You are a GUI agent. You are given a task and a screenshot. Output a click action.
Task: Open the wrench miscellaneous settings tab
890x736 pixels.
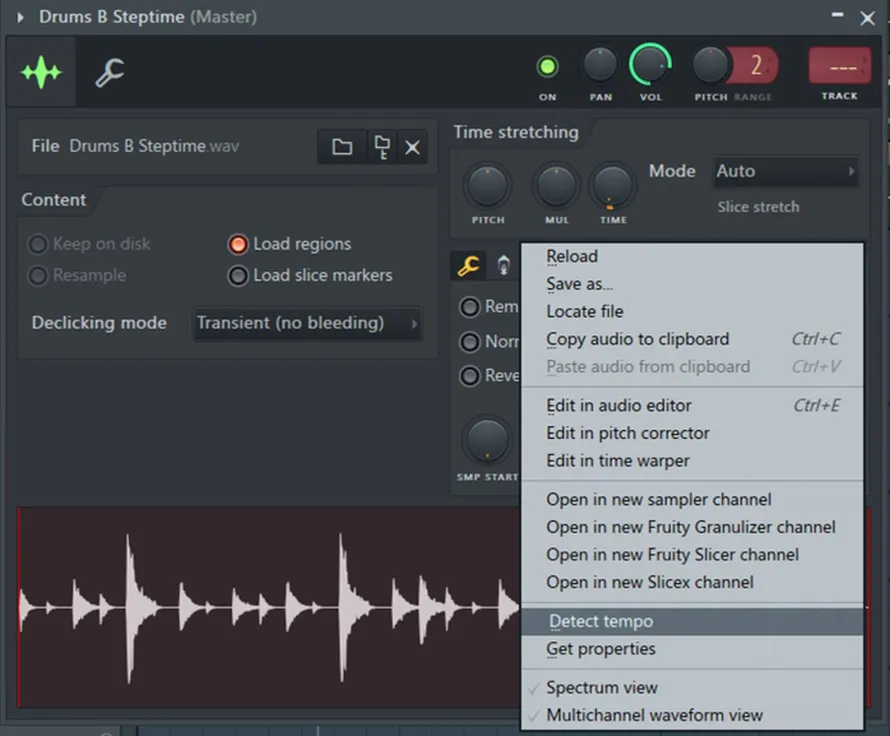[110, 72]
